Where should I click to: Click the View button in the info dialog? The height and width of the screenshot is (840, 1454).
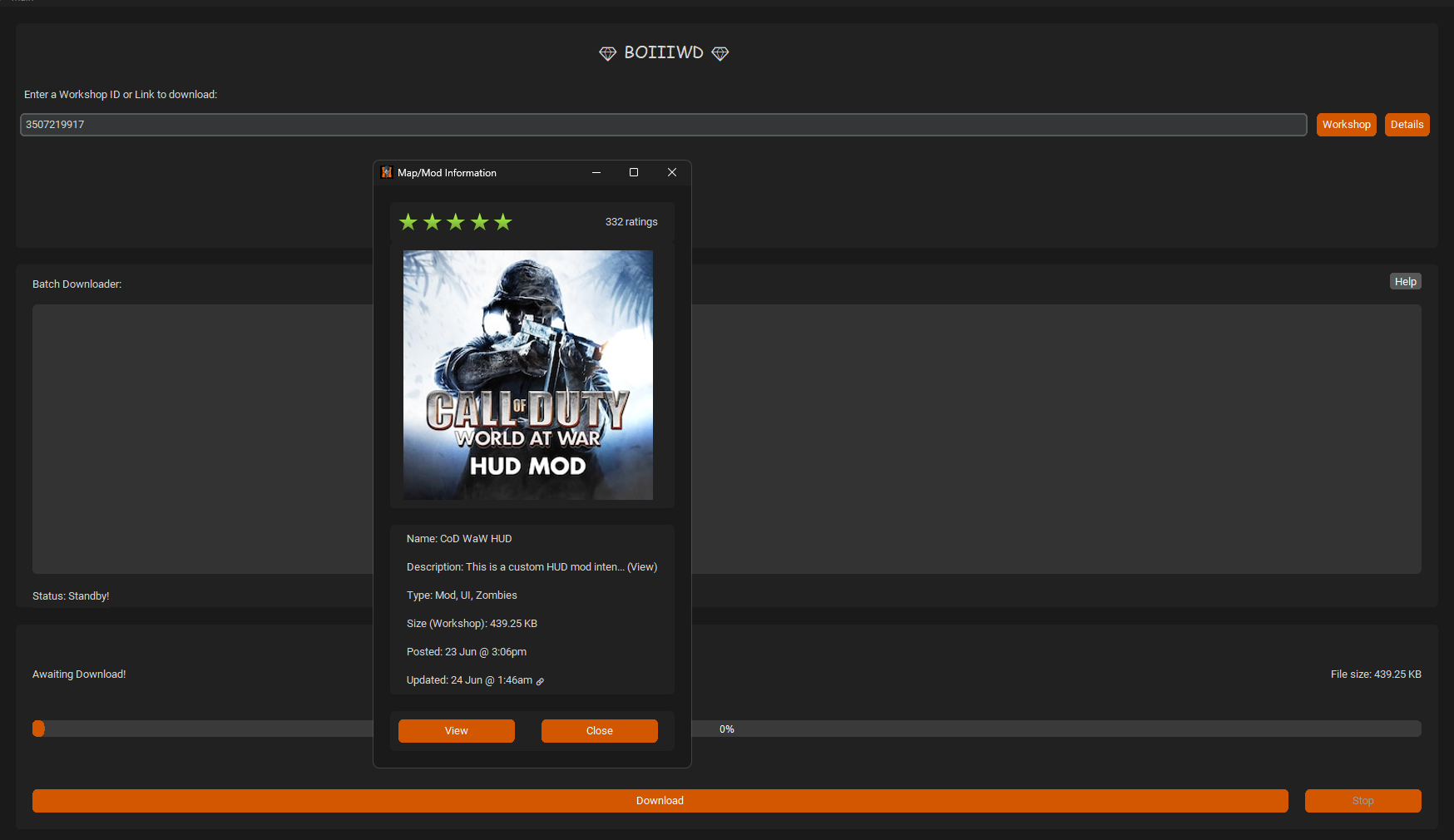[456, 731]
